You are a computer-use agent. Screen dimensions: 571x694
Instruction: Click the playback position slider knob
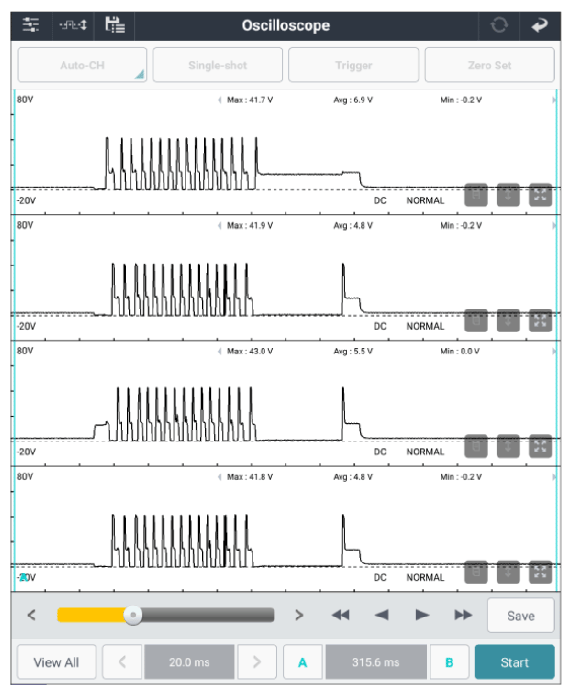click(133, 615)
